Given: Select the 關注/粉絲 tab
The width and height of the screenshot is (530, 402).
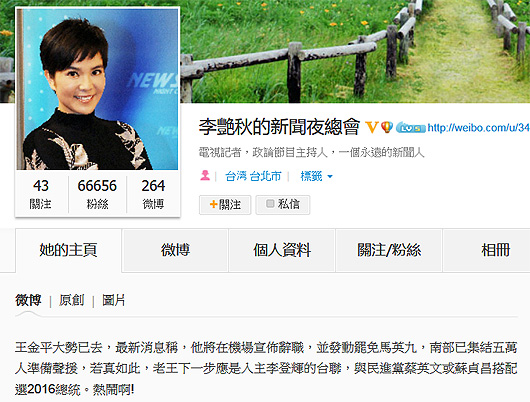Looking at the screenshot, I should point(389,250).
